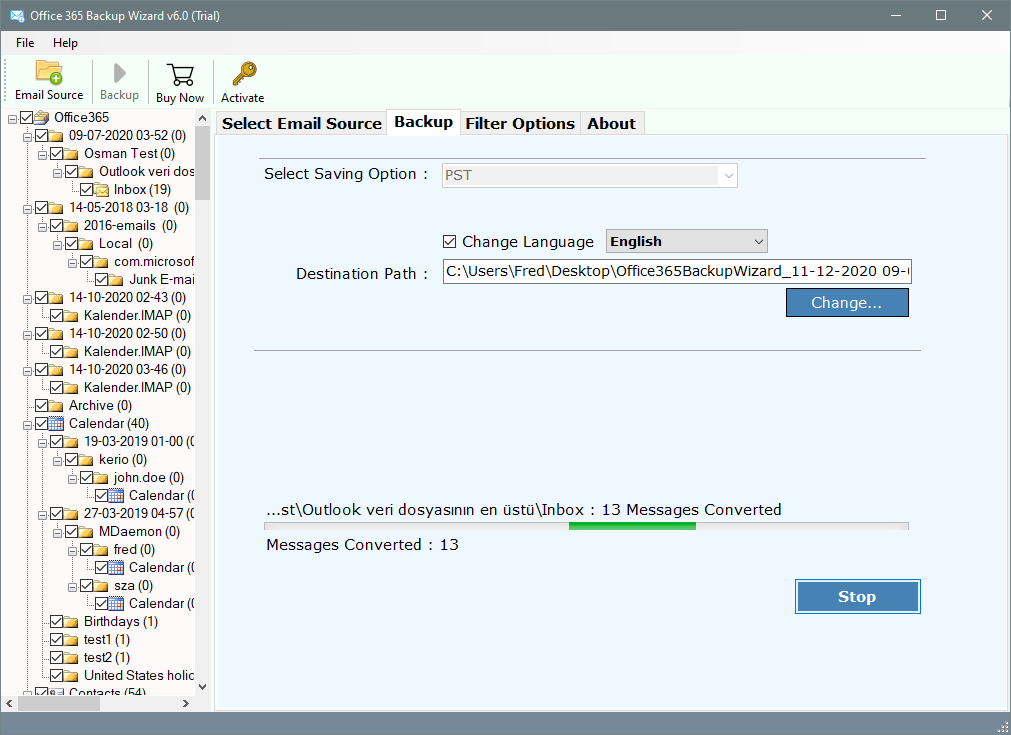Open the Help menu

(x=65, y=43)
